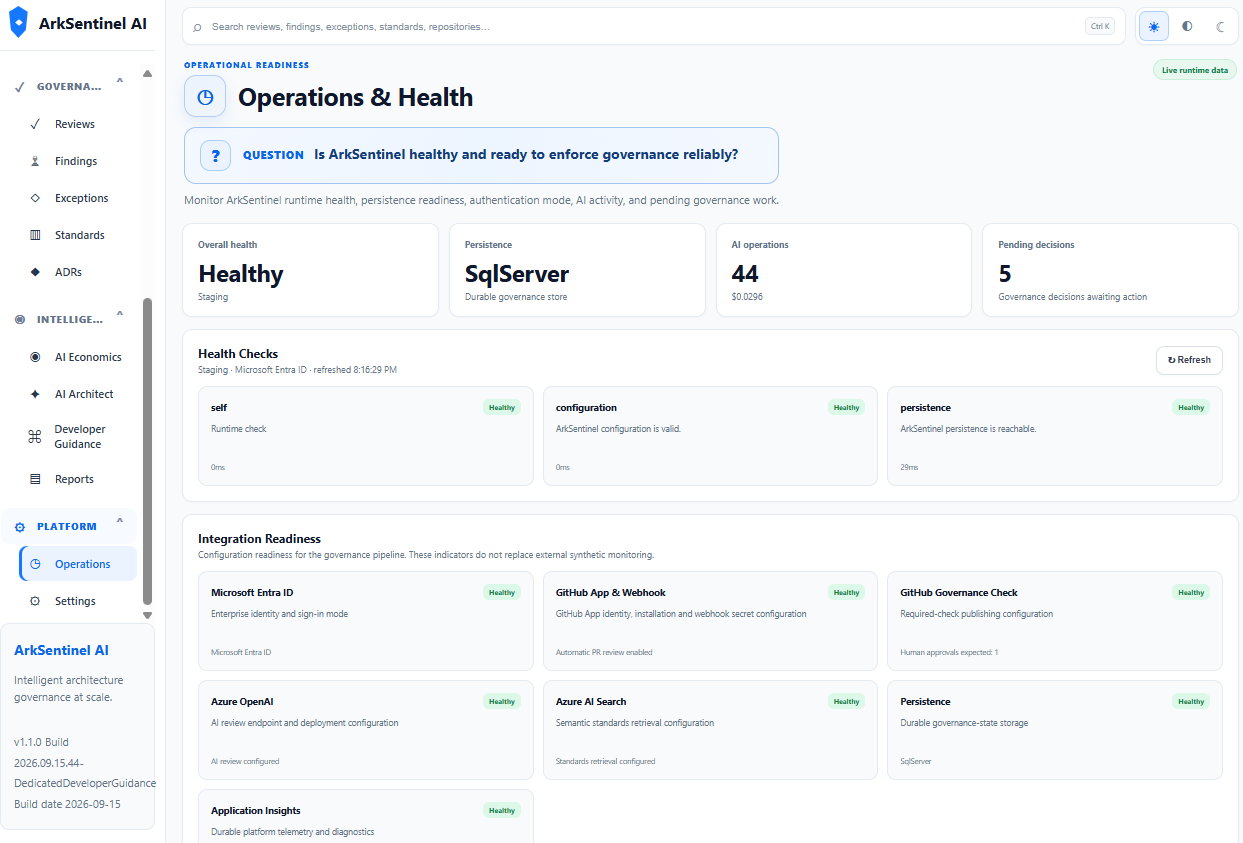This screenshot has height=843, width=1243.
Task: Collapse the Platform sidebar section
Action: 120,523
